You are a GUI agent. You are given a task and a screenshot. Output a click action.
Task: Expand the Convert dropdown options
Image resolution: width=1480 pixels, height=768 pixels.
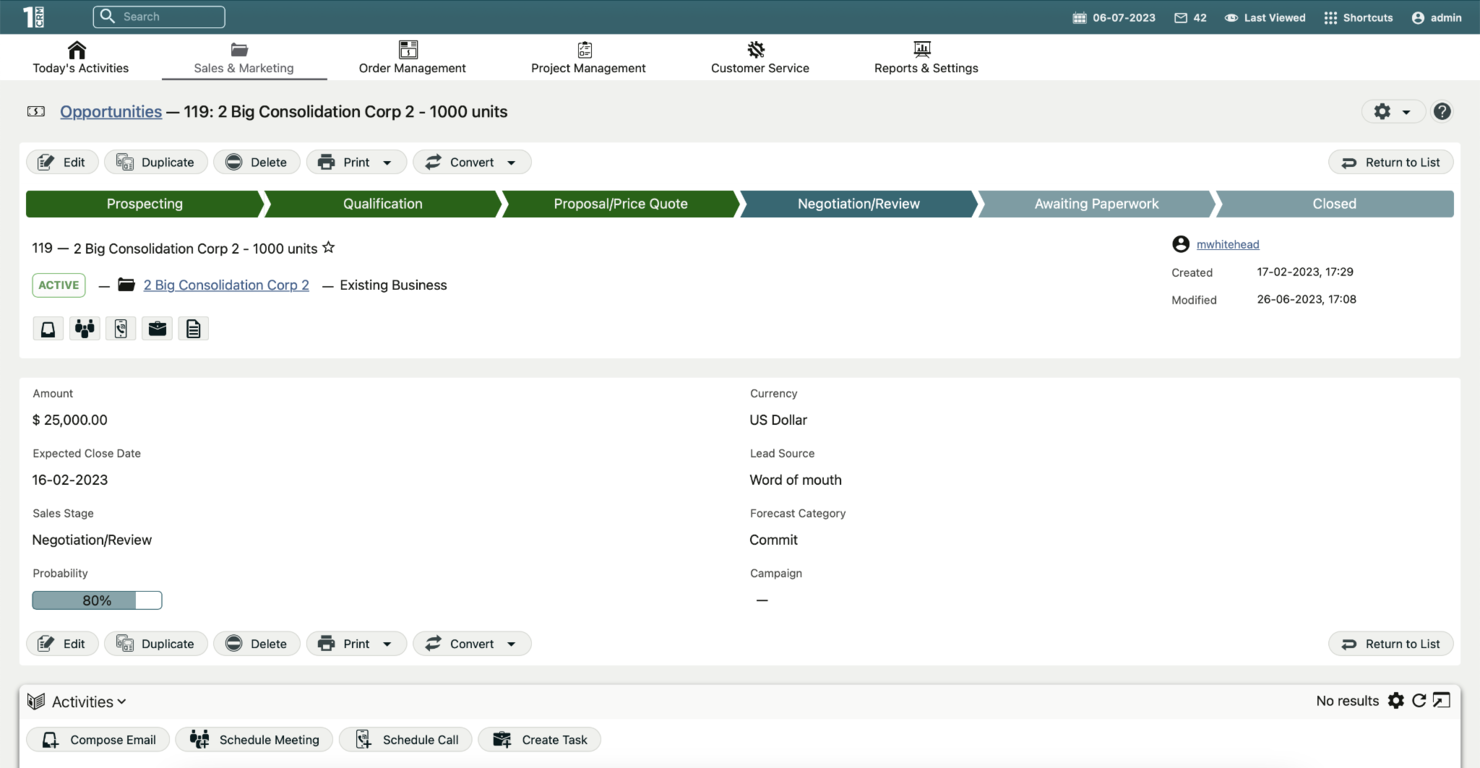pos(513,161)
